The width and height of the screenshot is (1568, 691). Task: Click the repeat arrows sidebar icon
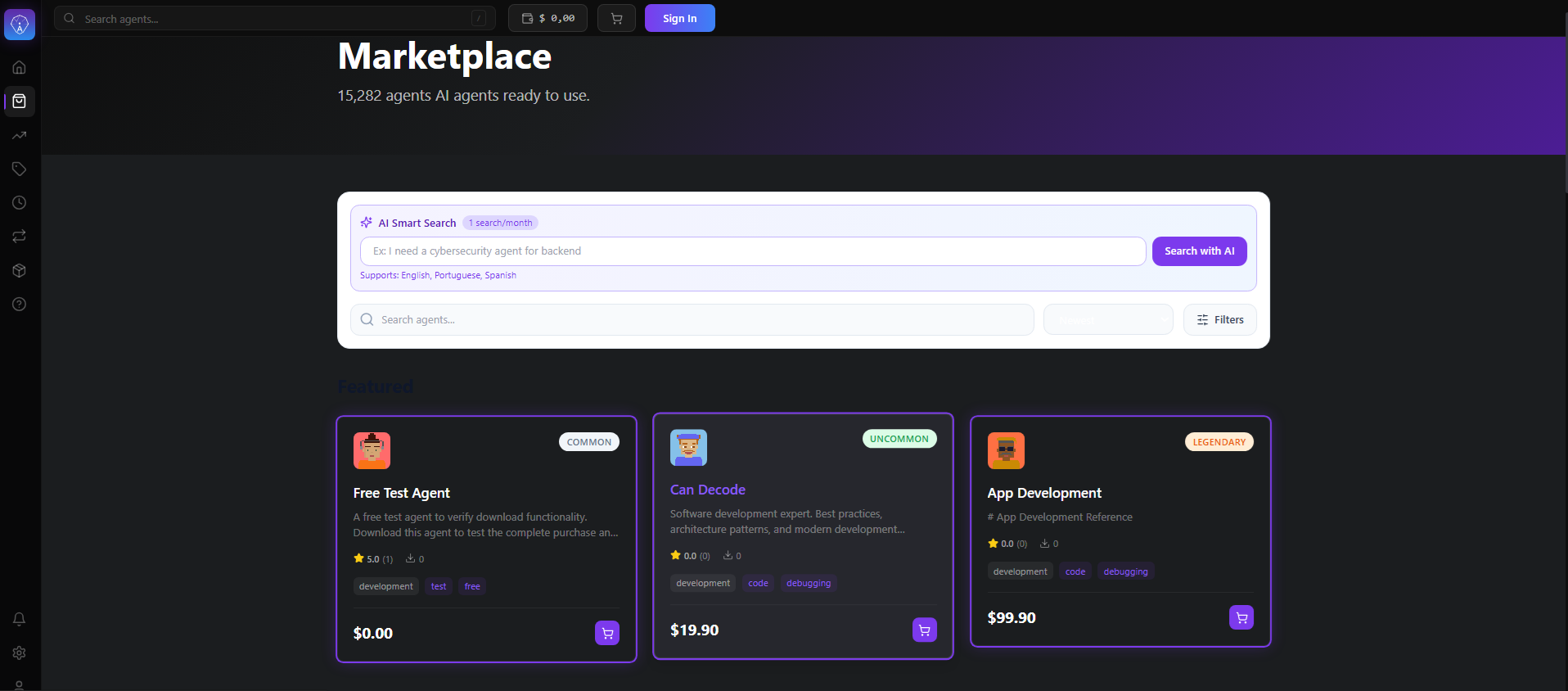20,237
